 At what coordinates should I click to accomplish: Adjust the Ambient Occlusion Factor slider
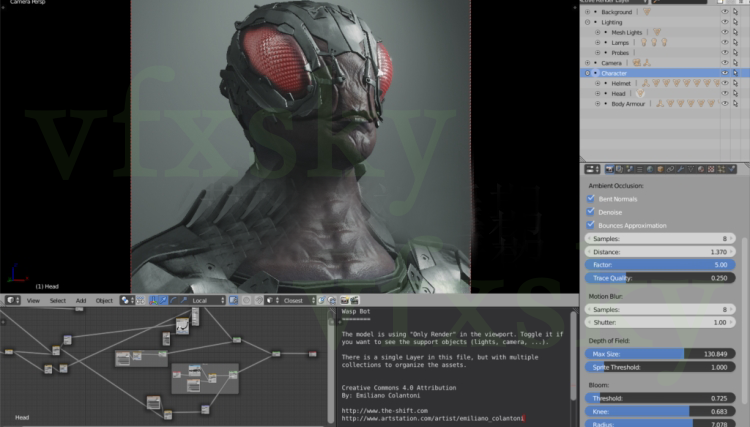click(x=660, y=264)
